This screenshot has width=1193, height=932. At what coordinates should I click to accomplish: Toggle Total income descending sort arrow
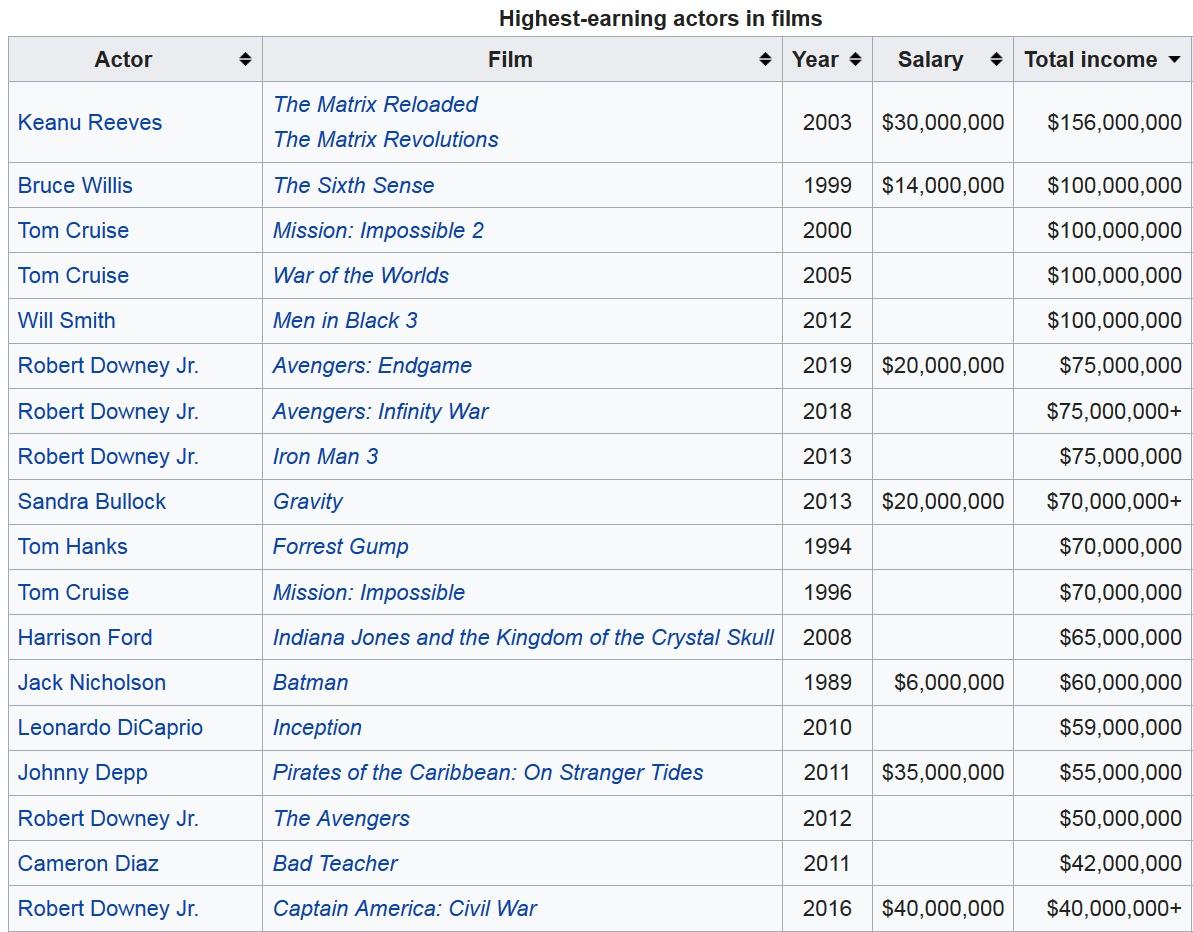1175,59
